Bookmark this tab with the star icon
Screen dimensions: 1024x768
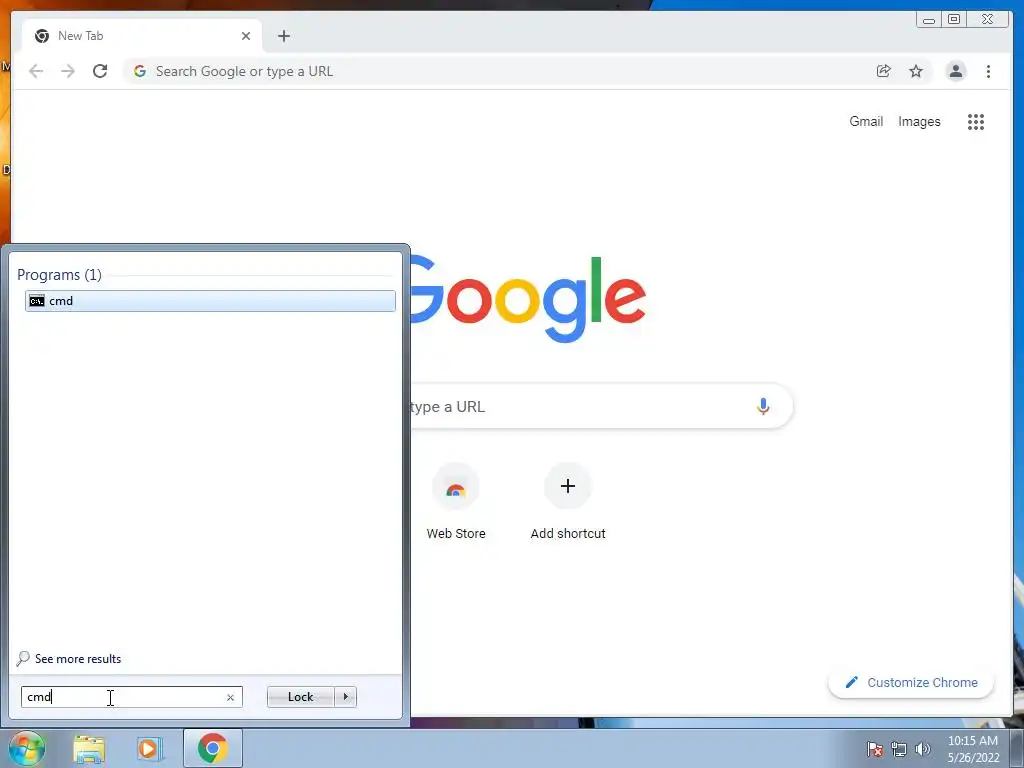[916, 71]
